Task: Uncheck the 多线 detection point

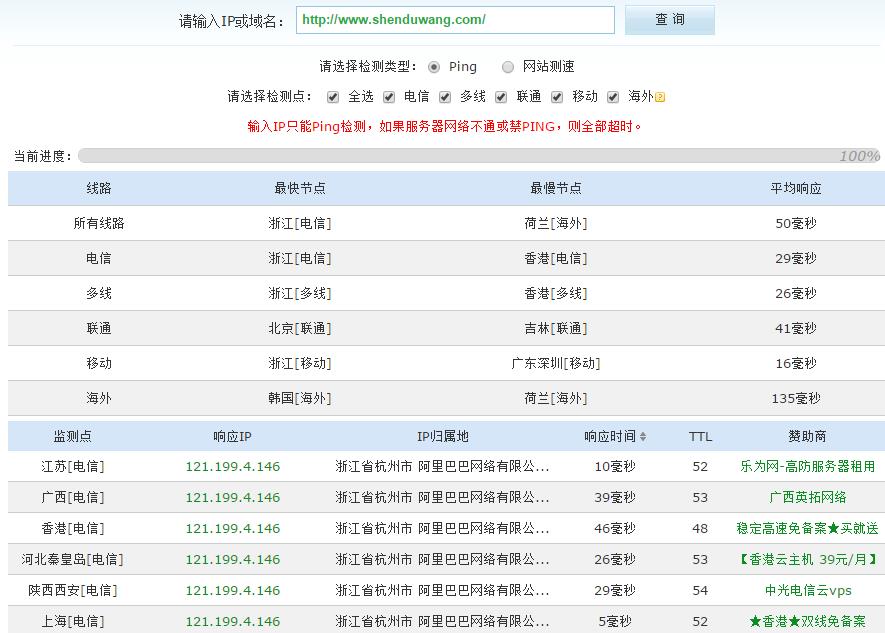Action: coord(445,97)
